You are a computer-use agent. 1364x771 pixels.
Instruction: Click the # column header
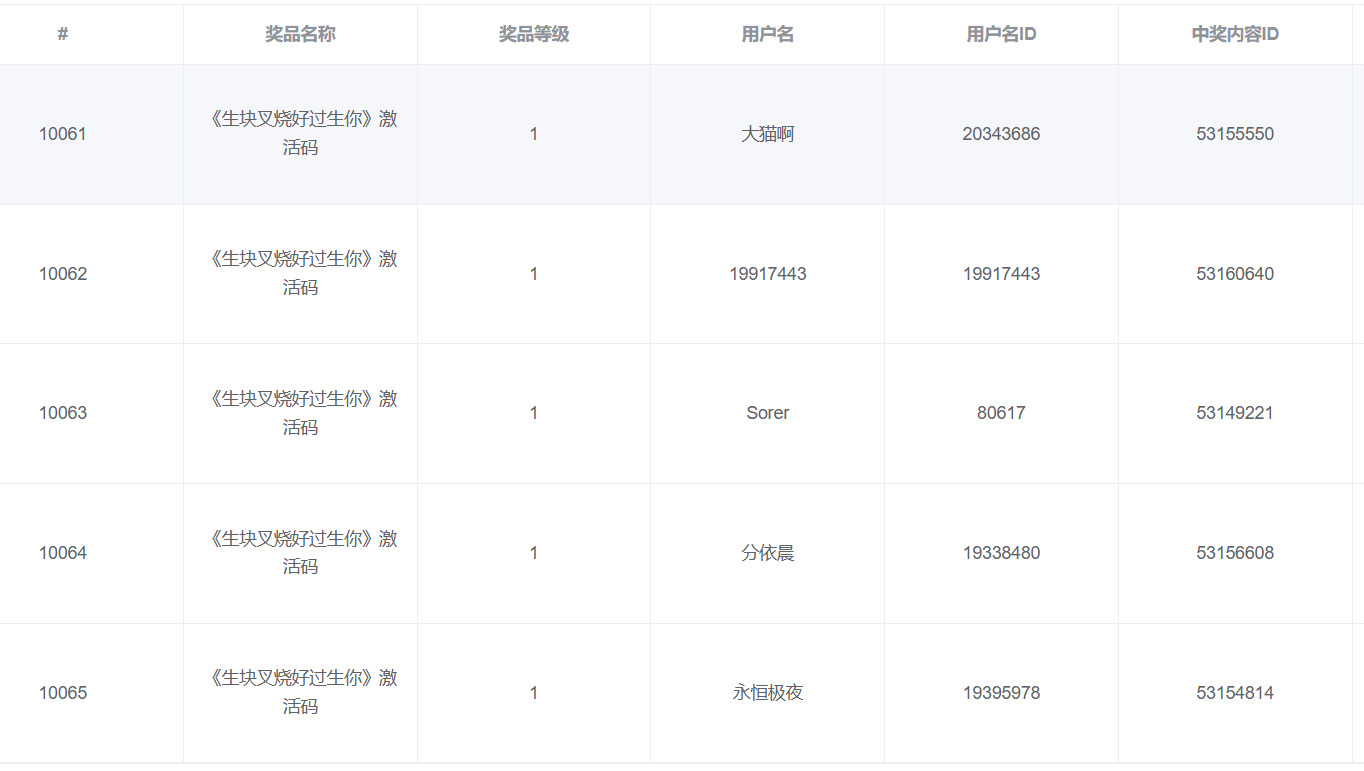pyautogui.click(x=63, y=34)
